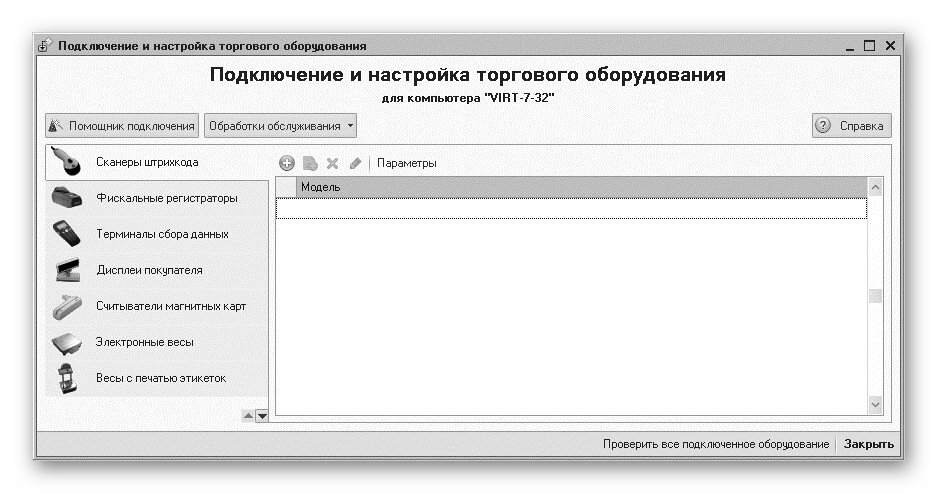The width and height of the screenshot is (937, 493).
Task: Click the edit pencil icon in toolbar
Action: (x=355, y=163)
